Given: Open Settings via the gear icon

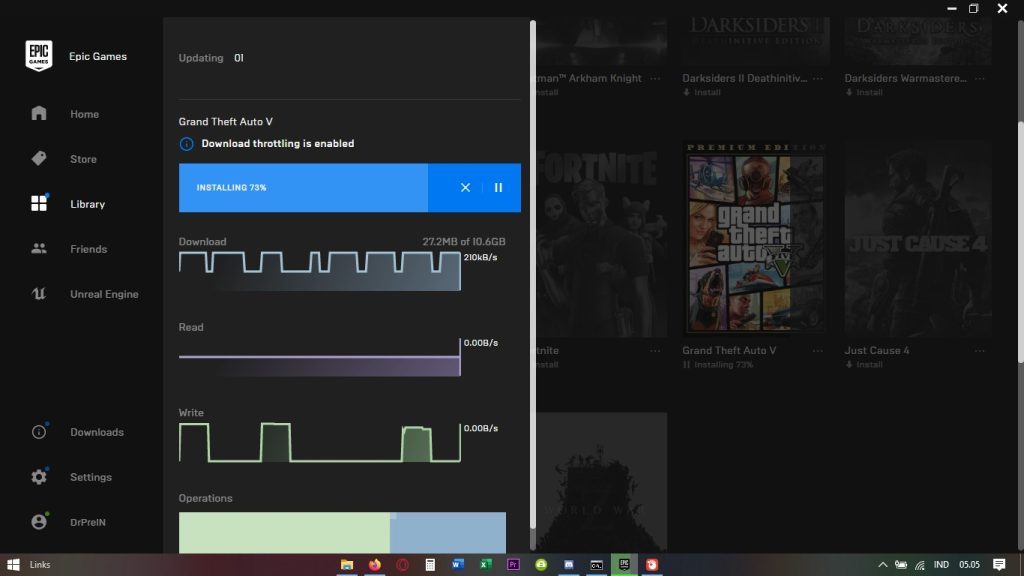Looking at the screenshot, I should coord(39,477).
